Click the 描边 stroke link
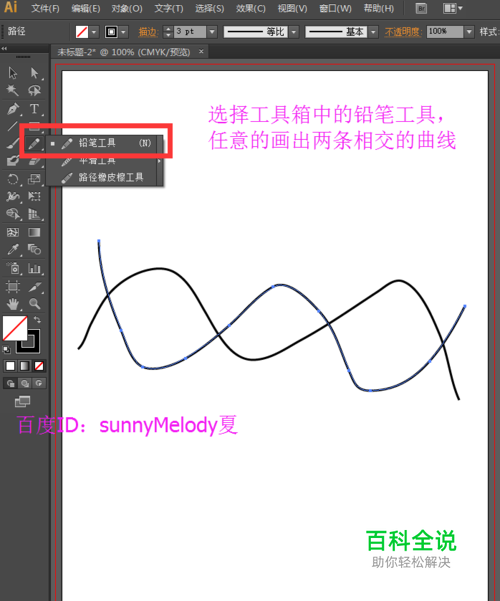This screenshot has height=601, width=500. point(148,32)
